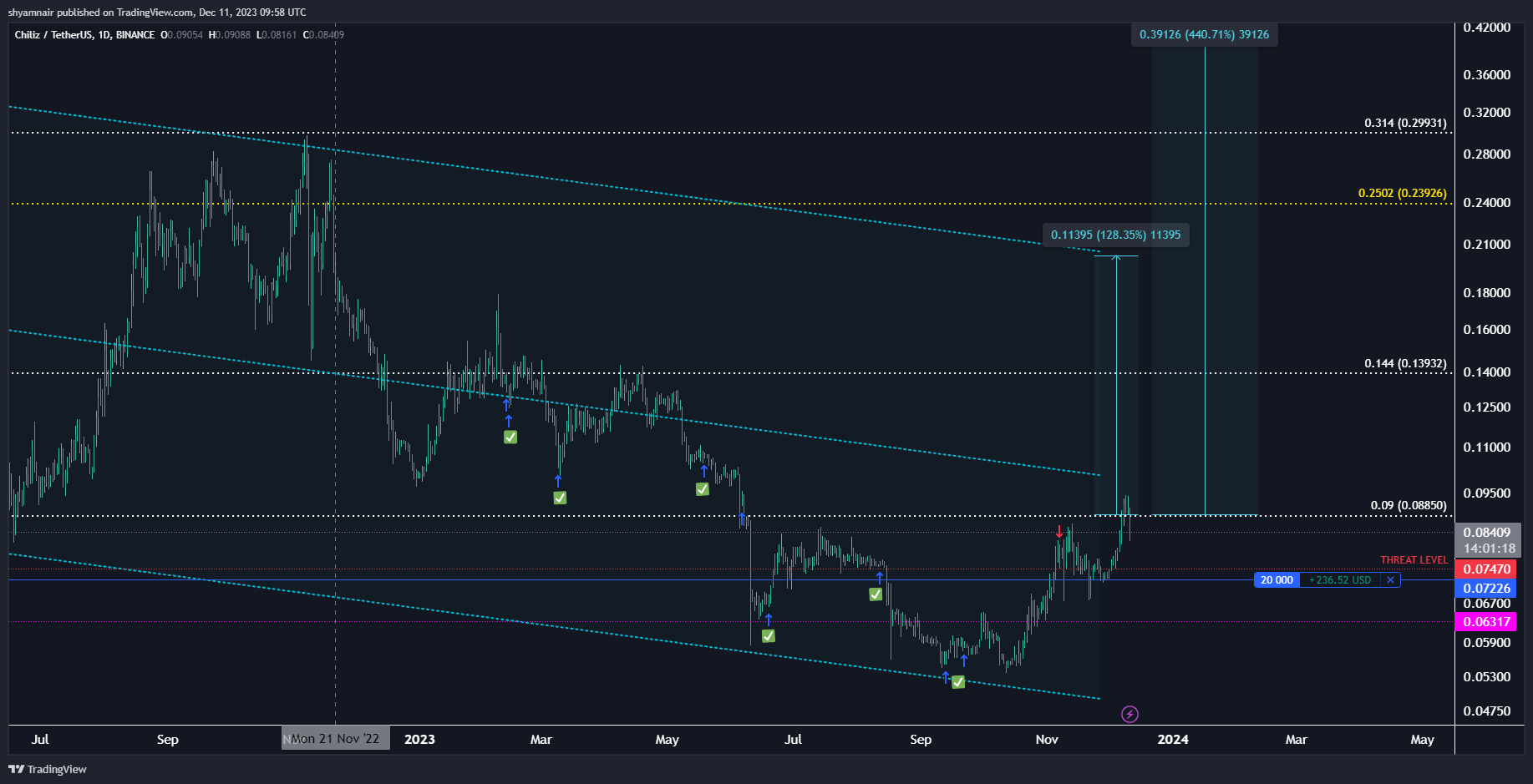This screenshot has width=1533, height=784.
Task: Click the yellow 0.2502 (0.23926) level label
Action: pyautogui.click(x=1402, y=193)
